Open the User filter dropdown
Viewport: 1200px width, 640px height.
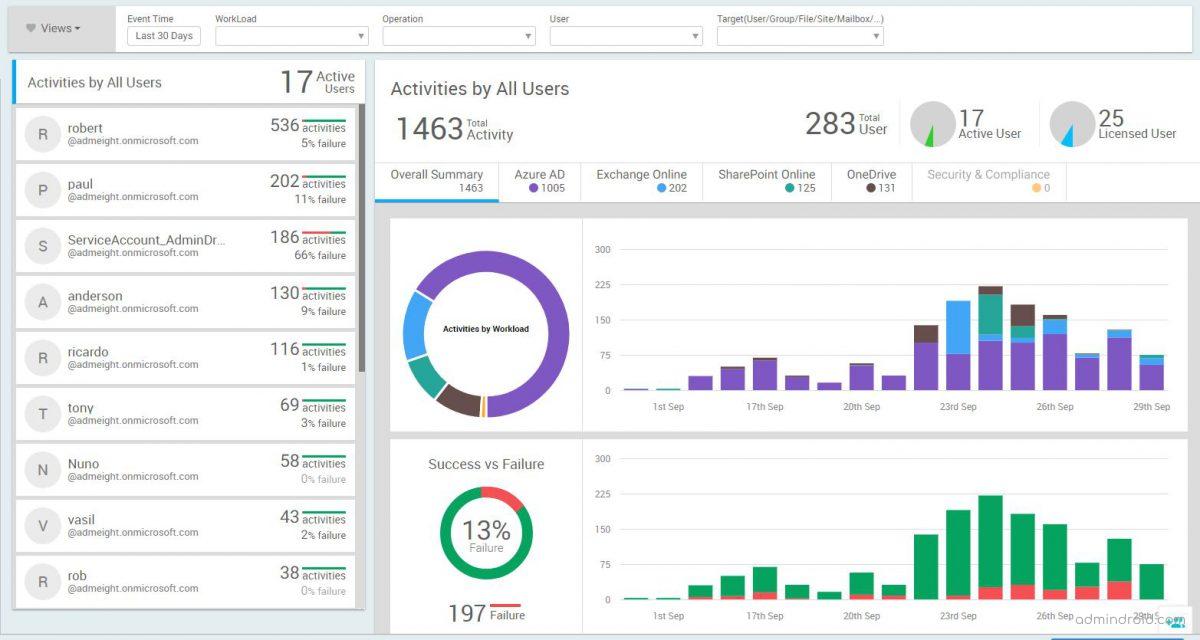(626, 36)
